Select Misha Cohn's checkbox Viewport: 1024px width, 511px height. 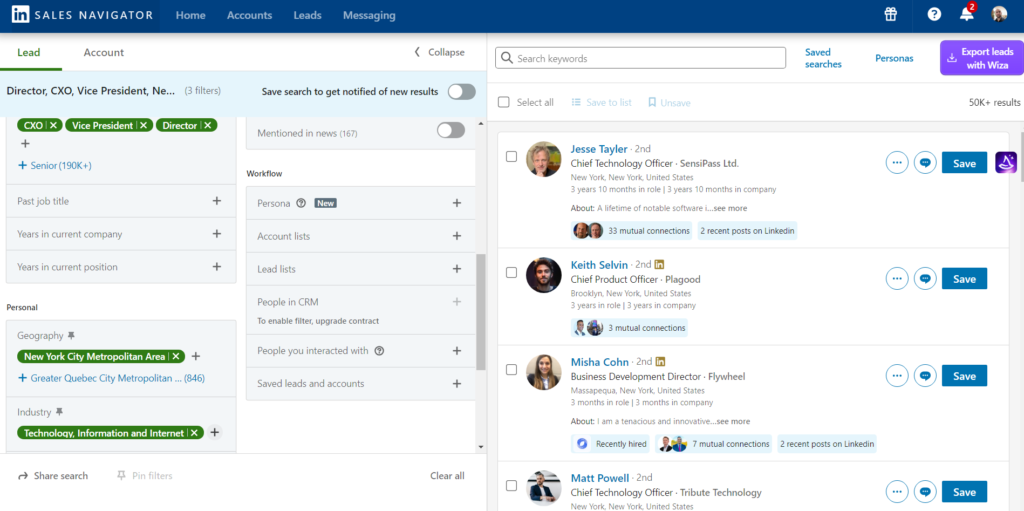point(511,370)
